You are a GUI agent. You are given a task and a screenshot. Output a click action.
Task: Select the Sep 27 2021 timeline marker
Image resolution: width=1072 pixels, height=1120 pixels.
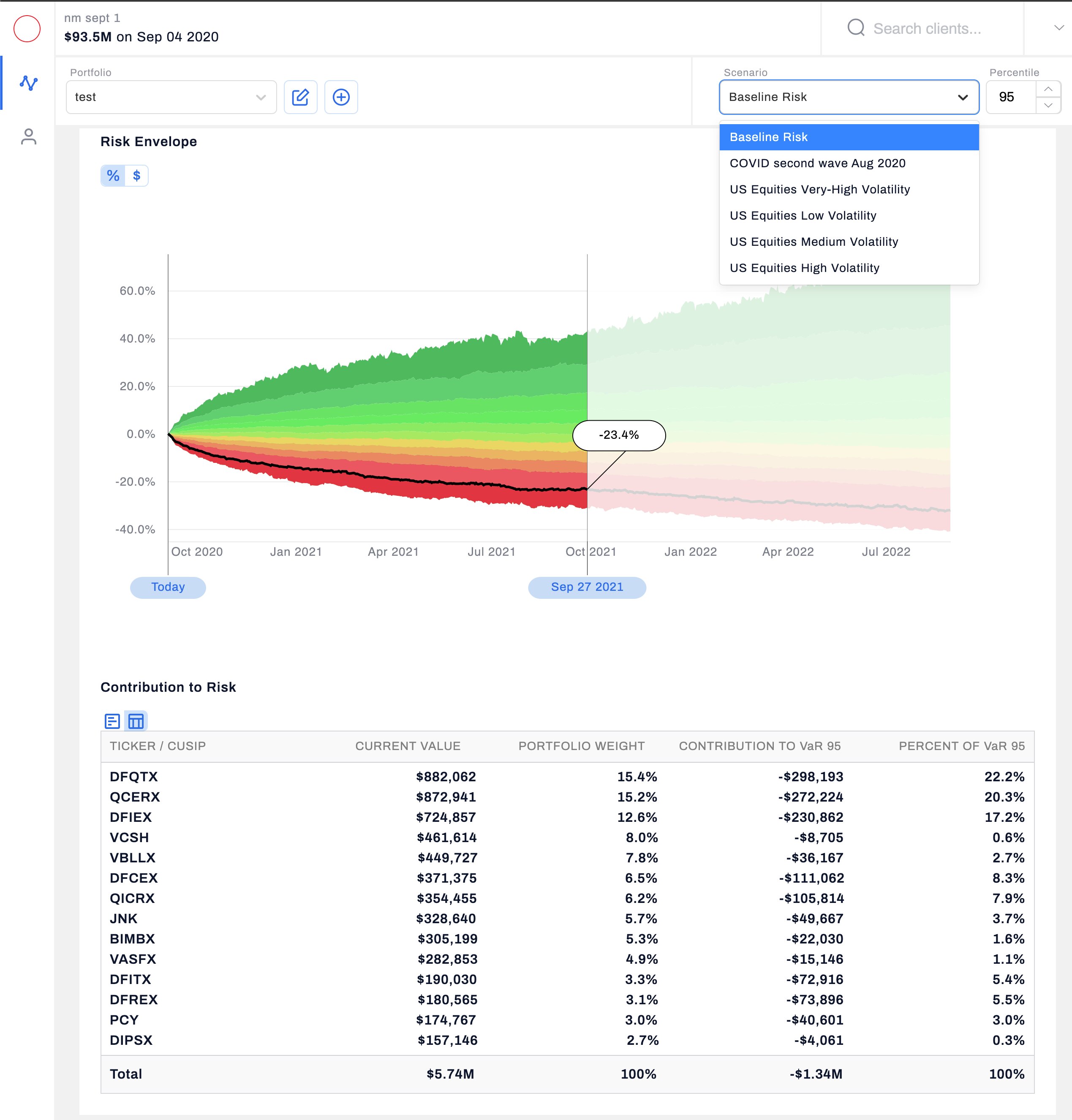[x=587, y=587]
